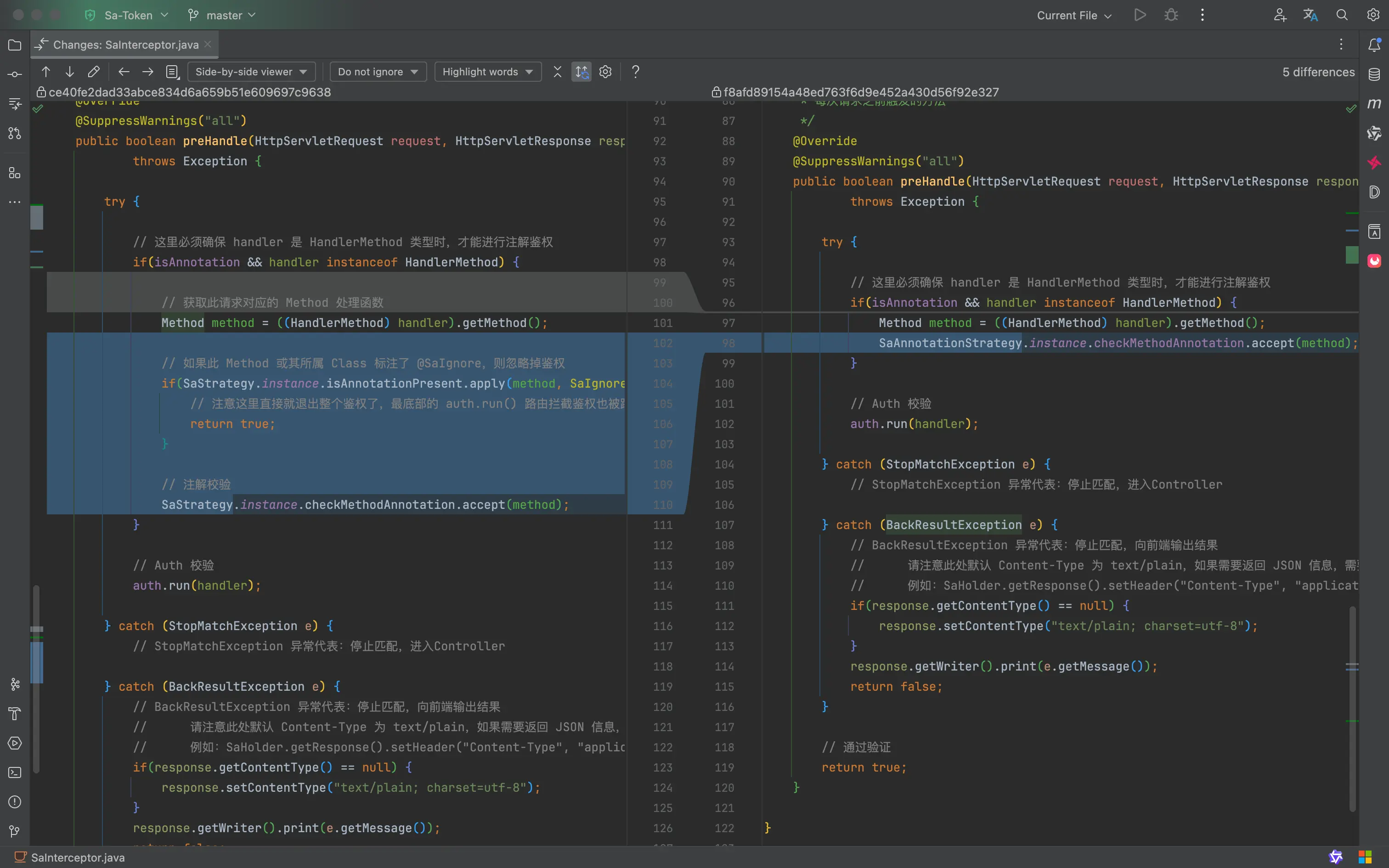Open the Do not ignore dropdown
The height and width of the screenshot is (868, 1389).
(378, 72)
